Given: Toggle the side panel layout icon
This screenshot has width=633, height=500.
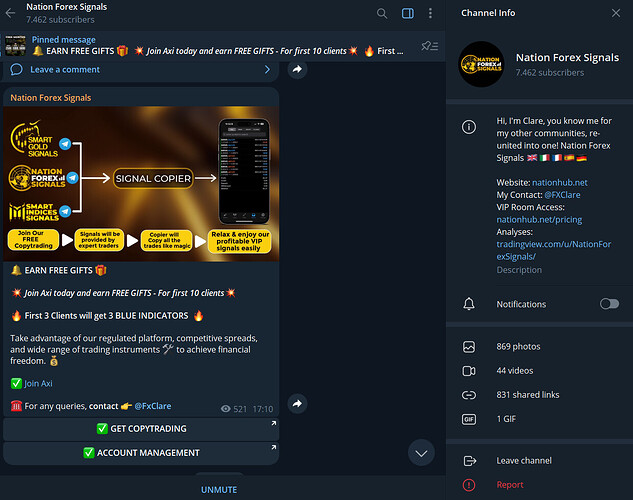Looking at the screenshot, I should click(x=407, y=13).
